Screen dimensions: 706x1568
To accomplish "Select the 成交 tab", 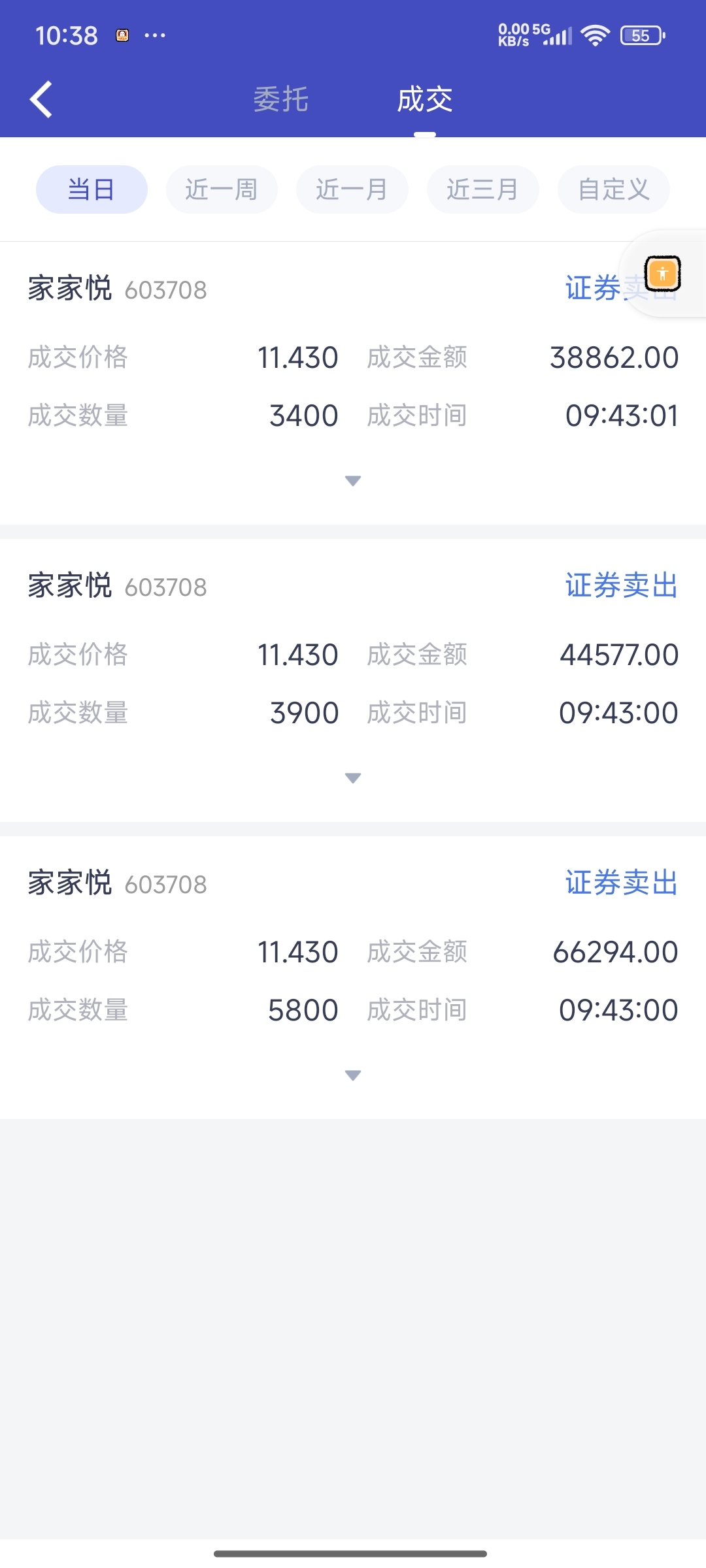I will pyautogui.click(x=425, y=100).
